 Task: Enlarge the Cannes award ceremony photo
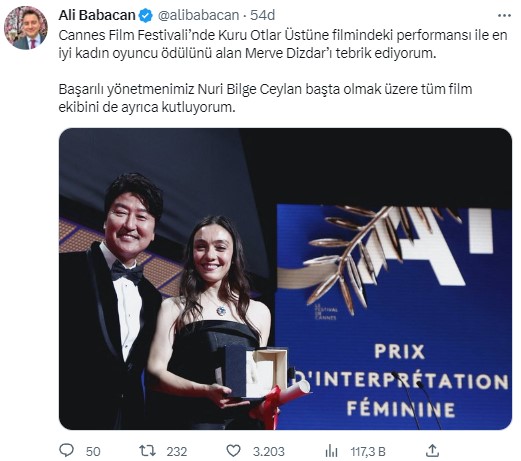pos(285,279)
